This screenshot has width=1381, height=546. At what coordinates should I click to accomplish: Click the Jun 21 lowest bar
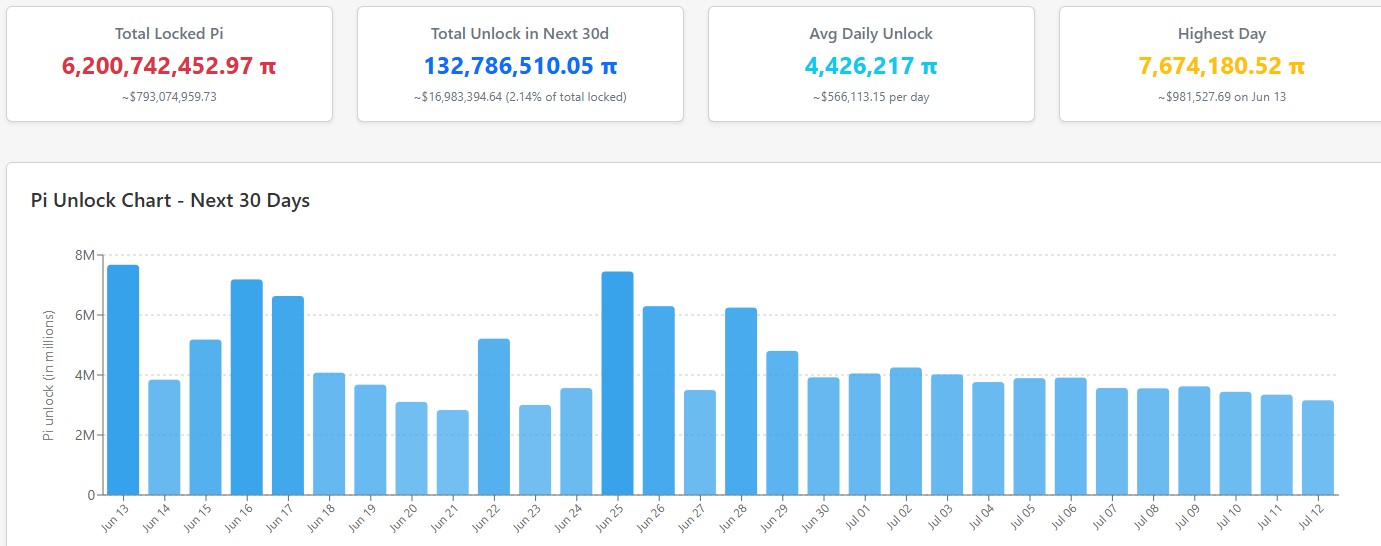tap(452, 452)
